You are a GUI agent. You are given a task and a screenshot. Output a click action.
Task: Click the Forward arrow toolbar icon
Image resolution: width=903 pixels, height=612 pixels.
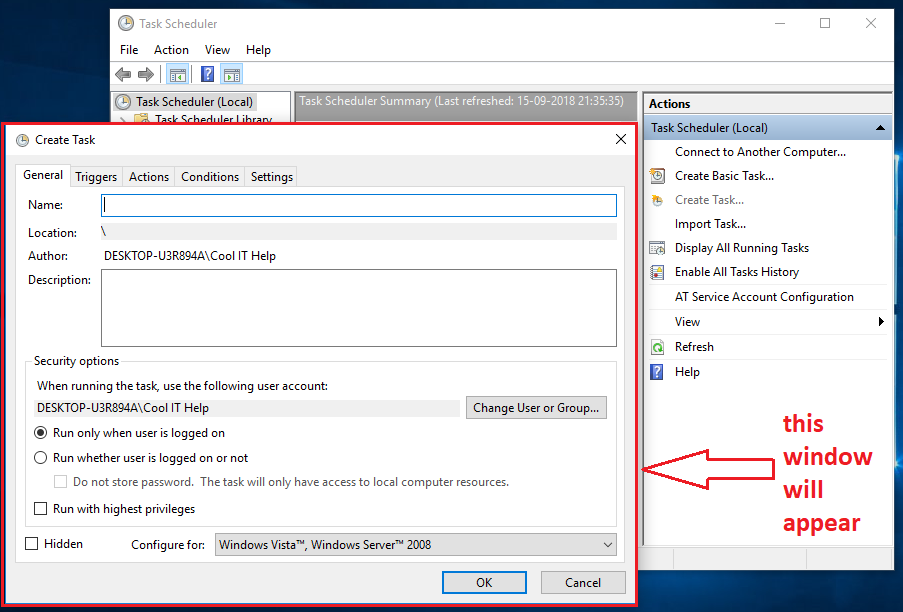[146, 74]
